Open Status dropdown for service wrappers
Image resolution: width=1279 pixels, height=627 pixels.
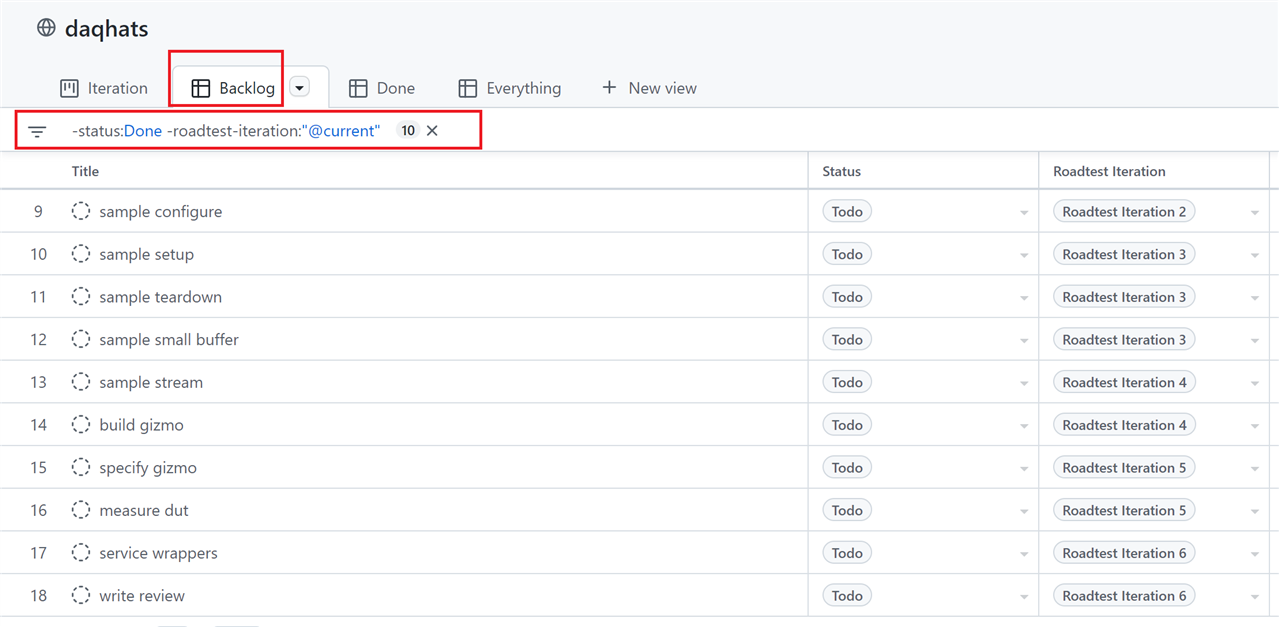click(x=1024, y=554)
